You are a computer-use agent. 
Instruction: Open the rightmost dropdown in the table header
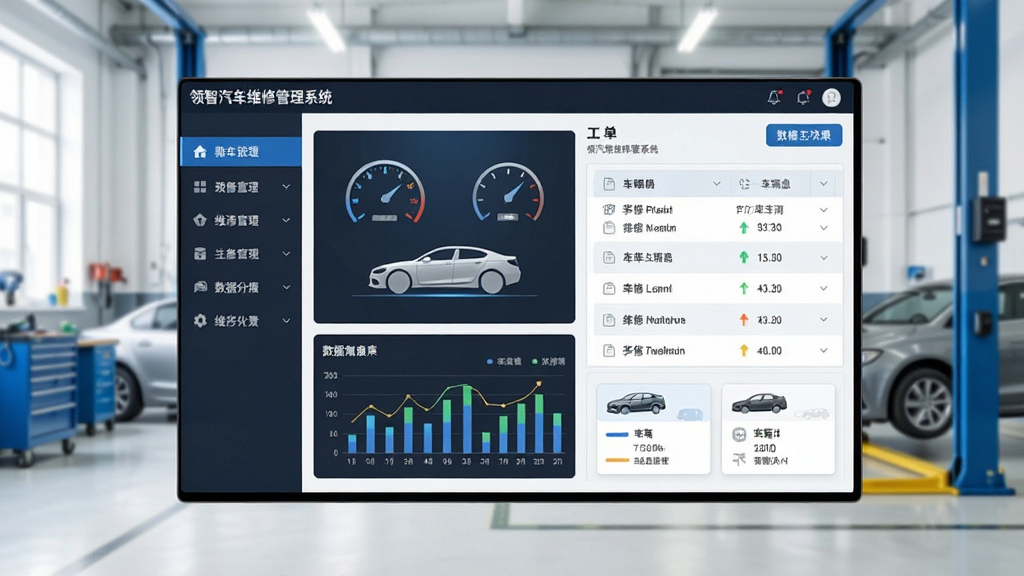[x=824, y=184]
